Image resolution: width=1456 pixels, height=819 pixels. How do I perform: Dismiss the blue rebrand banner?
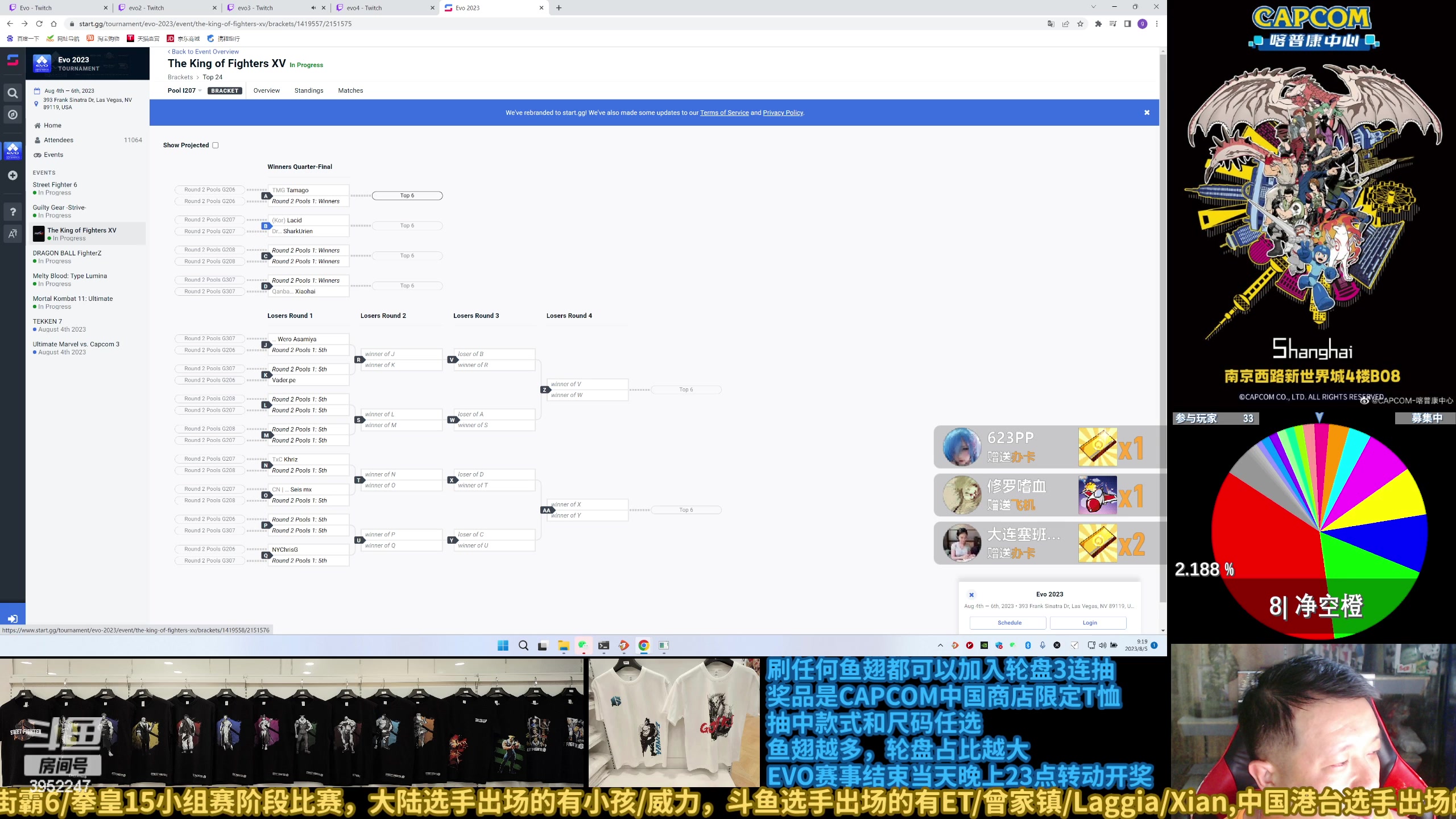point(1147,113)
